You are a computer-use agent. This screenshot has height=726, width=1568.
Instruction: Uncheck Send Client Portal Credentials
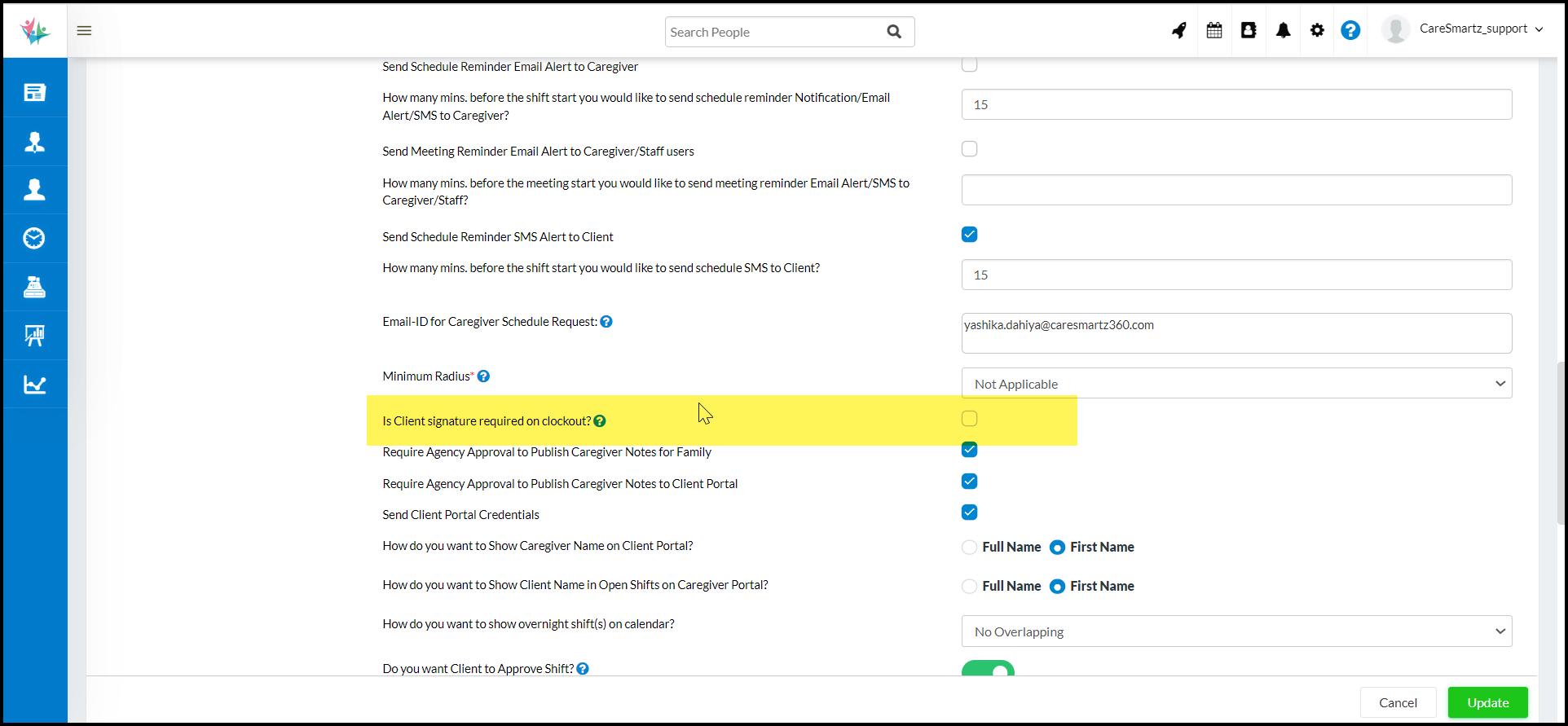[x=969, y=513]
